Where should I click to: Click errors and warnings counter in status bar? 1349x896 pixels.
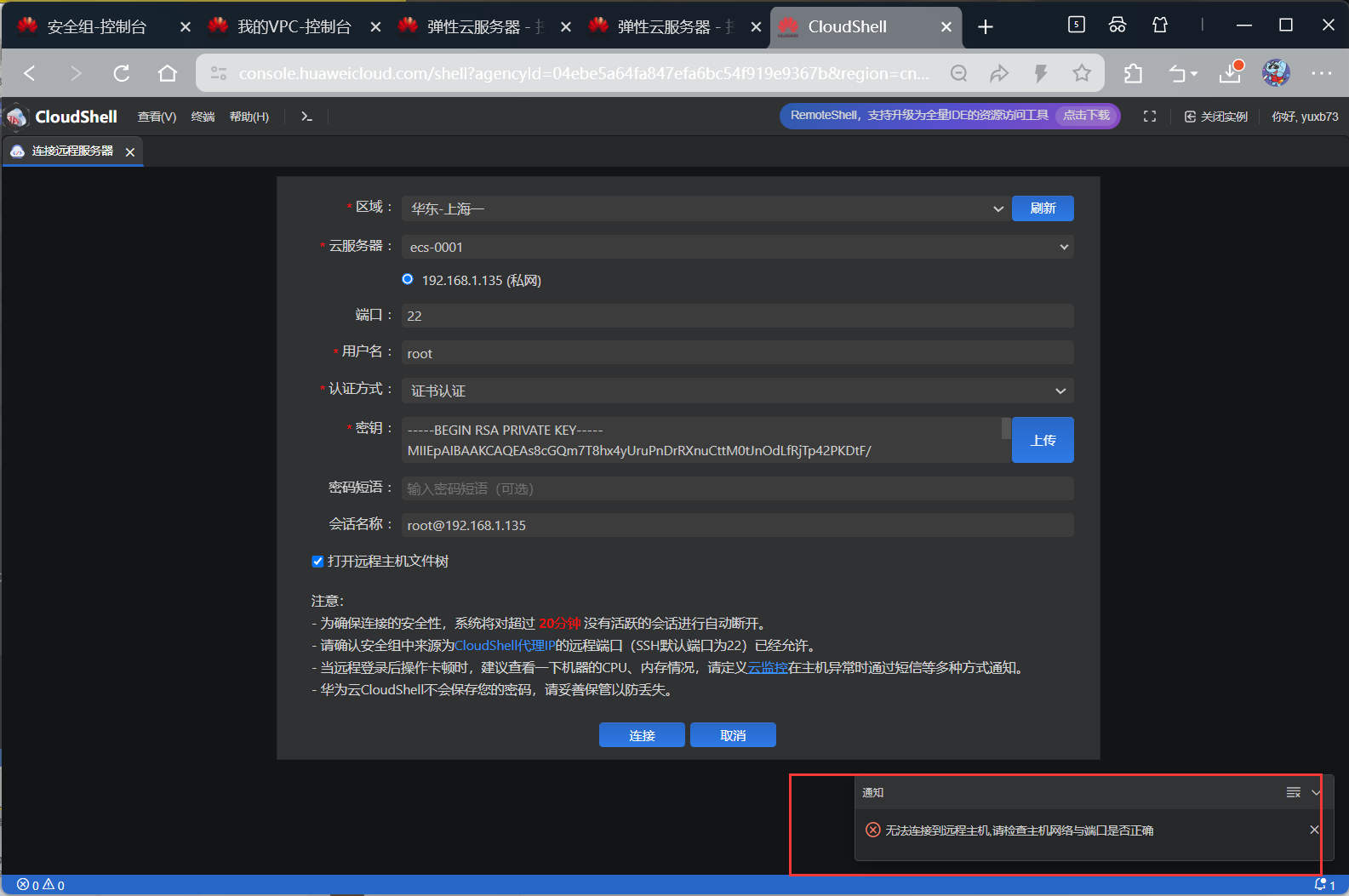[x=40, y=885]
